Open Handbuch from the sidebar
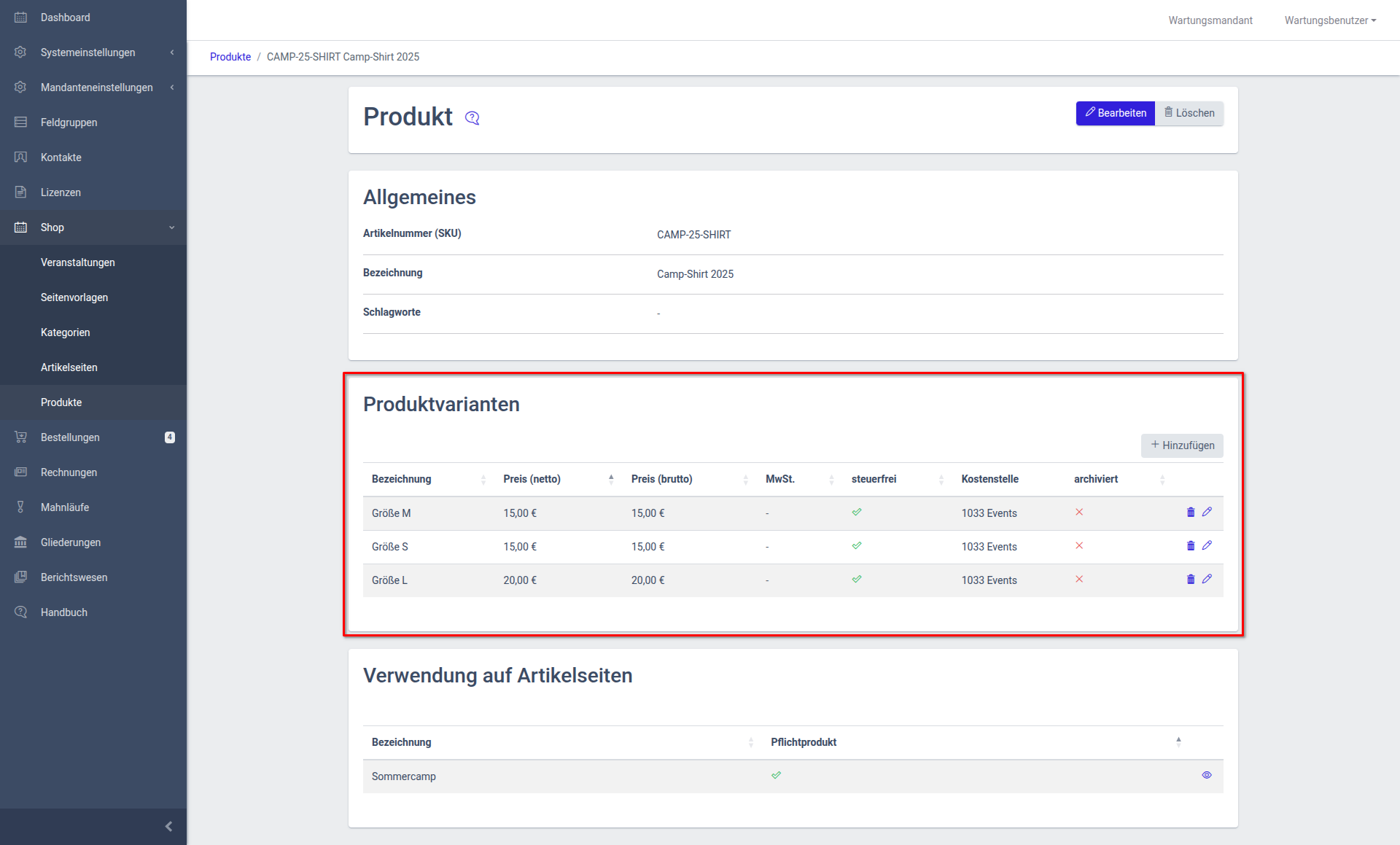This screenshot has width=1400, height=845. pos(64,612)
